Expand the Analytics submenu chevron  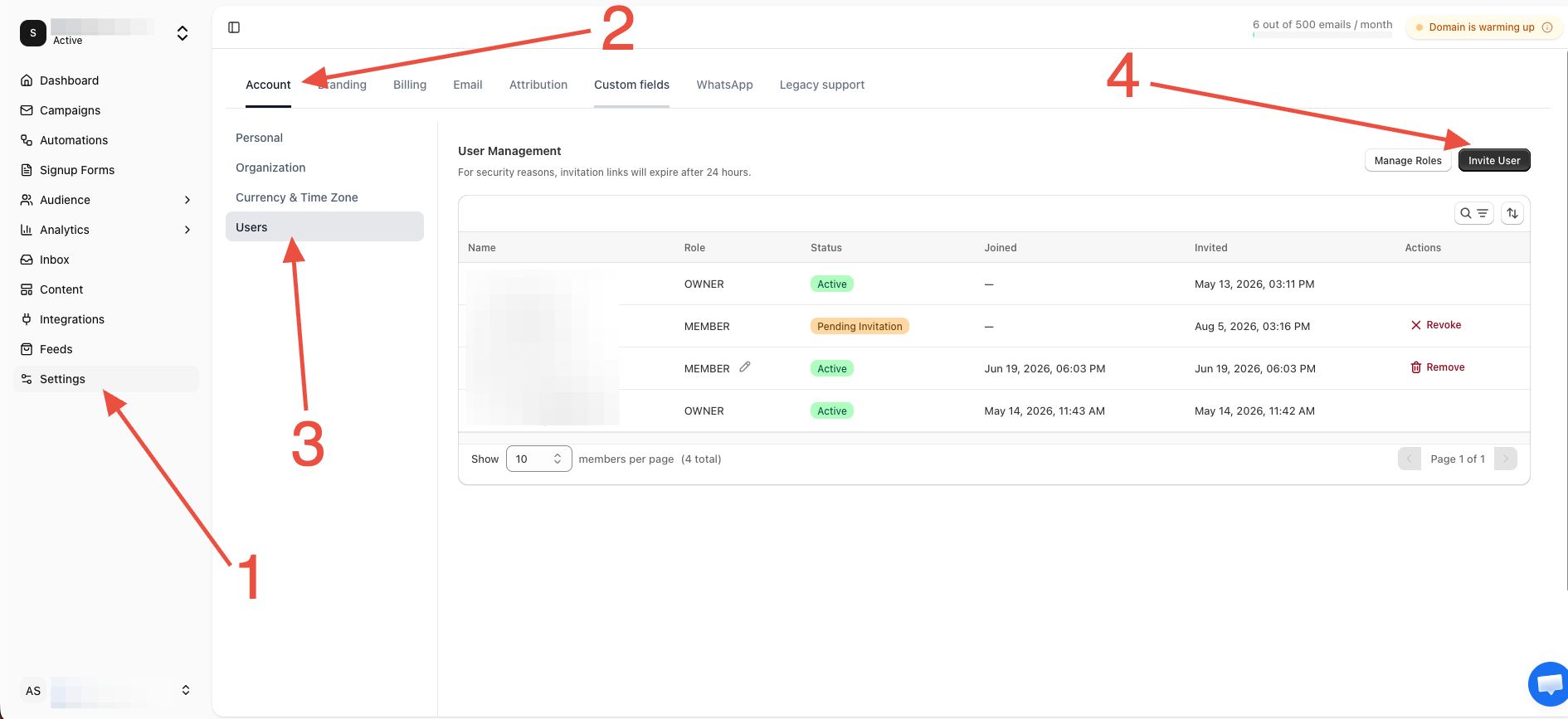187,230
